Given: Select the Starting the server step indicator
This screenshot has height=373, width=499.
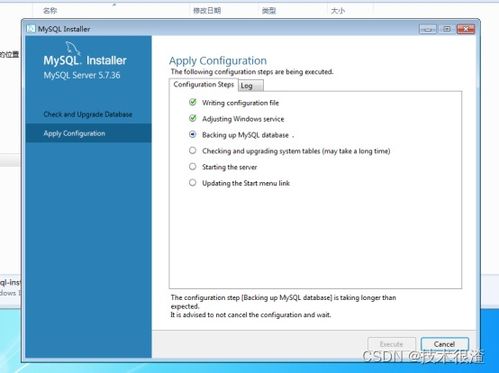Looking at the screenshot, I should [193, 166].
